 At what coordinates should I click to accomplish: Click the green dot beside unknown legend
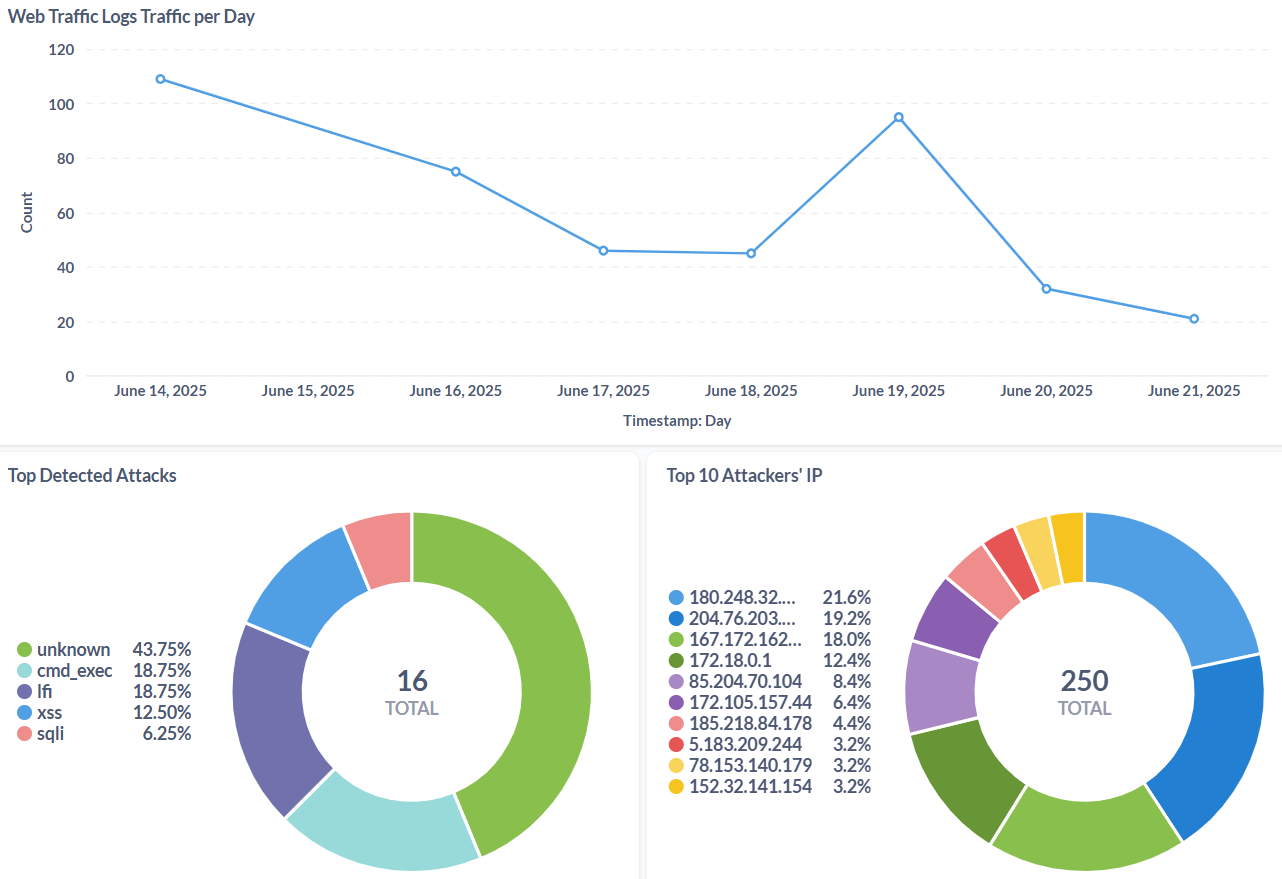click(x=25, y=650)
